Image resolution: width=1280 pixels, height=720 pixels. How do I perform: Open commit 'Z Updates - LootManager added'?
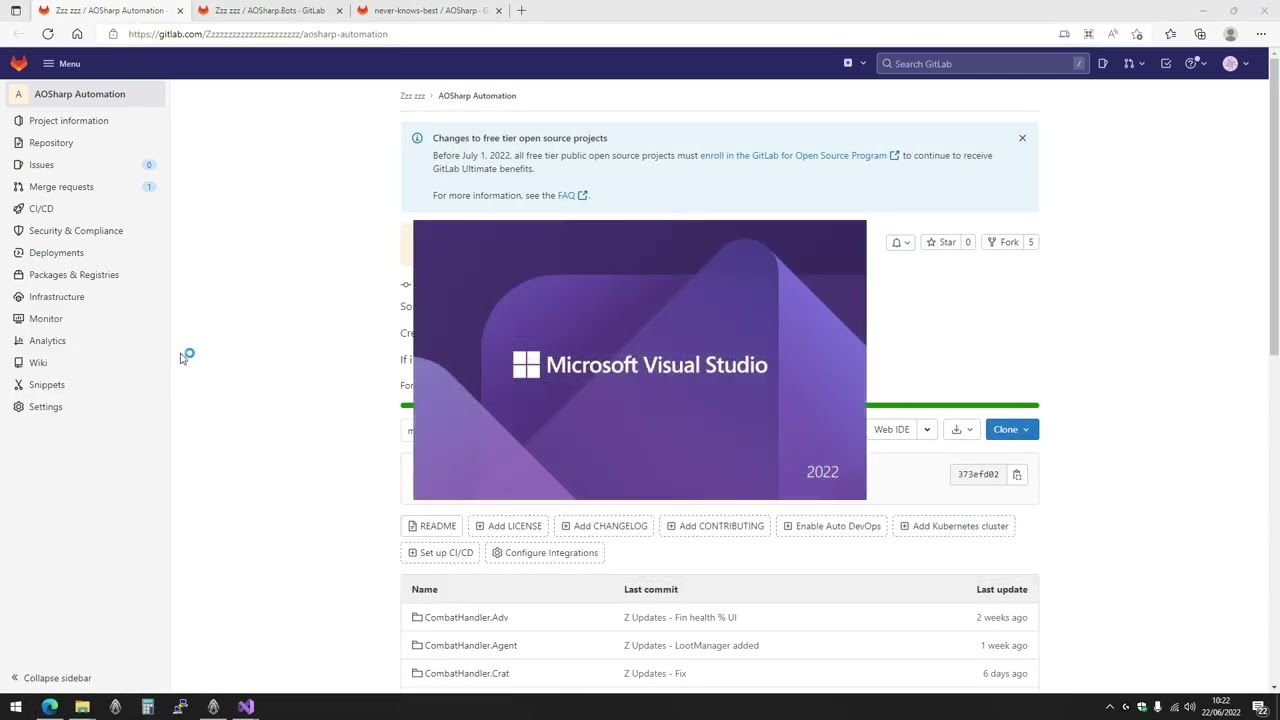click(691, 646)
